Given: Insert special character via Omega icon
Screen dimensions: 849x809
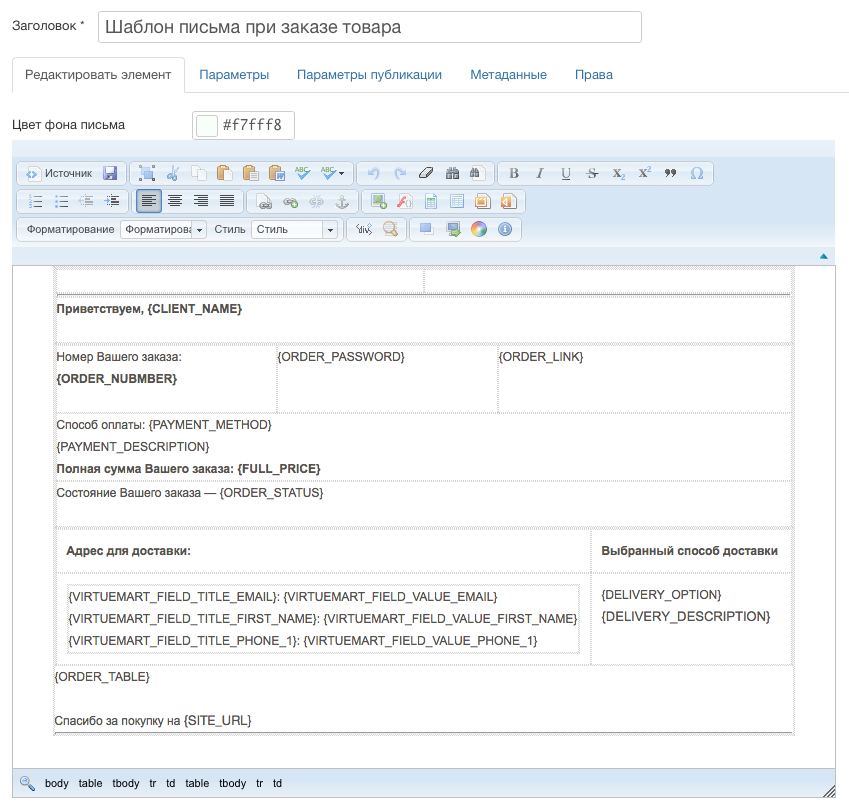Looking at the screenshot, I should pyautogui.click(x=697, y=173).
